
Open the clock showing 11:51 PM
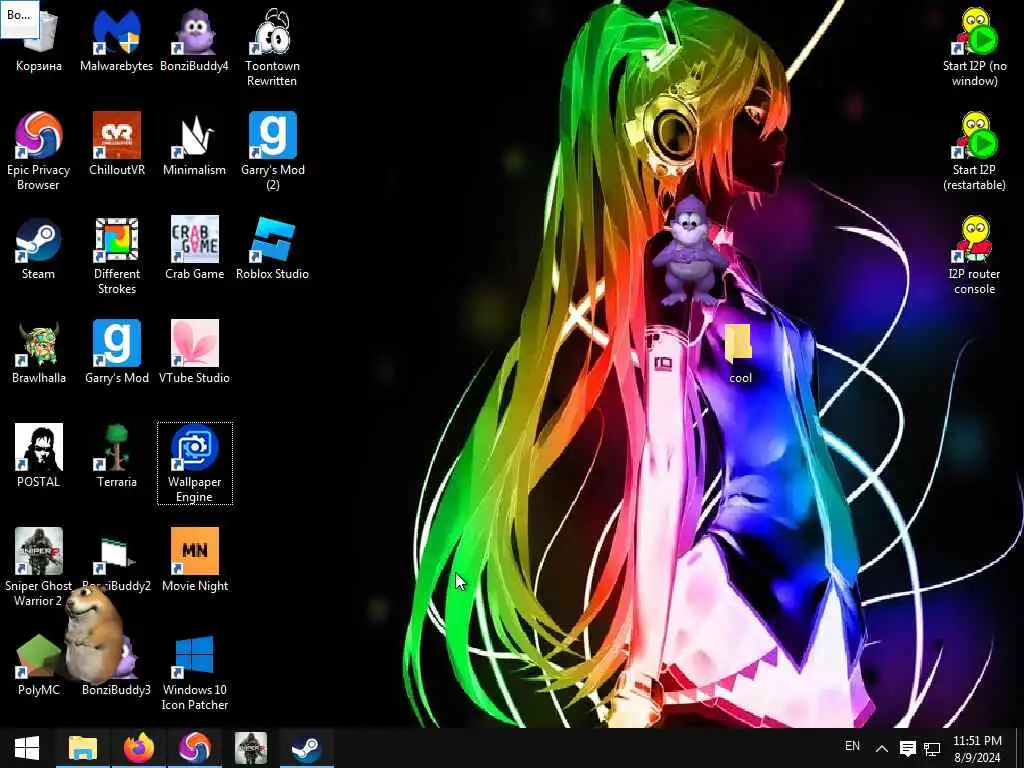click(x=977, y=748)
